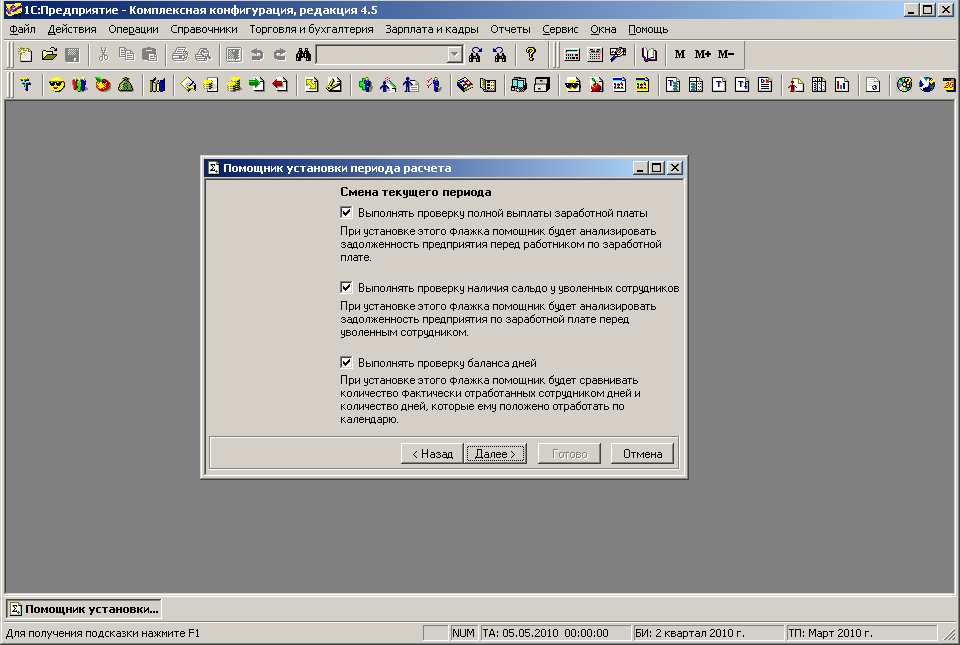Open the Помощь menu

(x=648, y=29)
